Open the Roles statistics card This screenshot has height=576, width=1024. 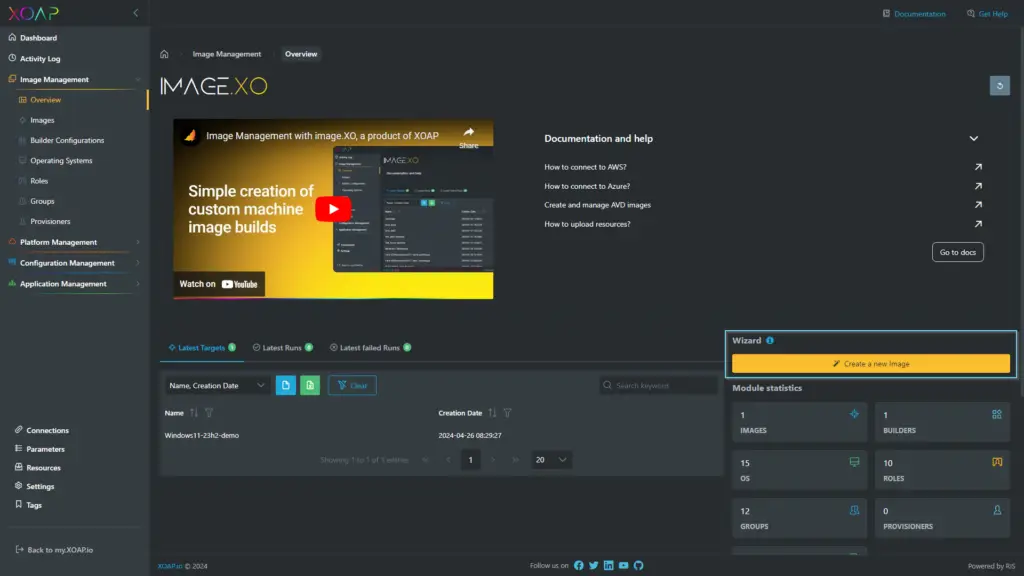click(942, 470)
